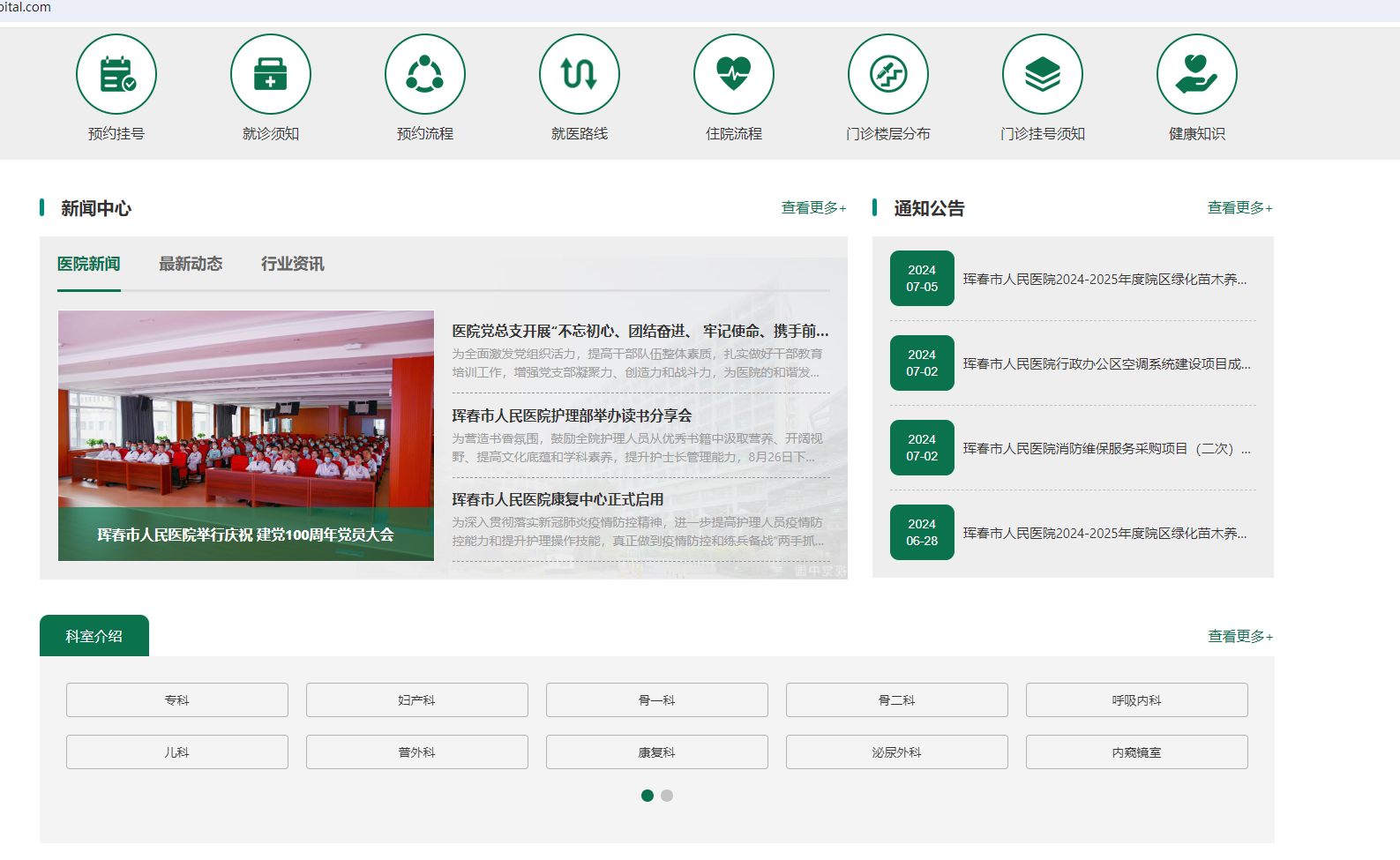Open the 06-28 绿化苗木养 notice
This screenshot has width=1400, height=860.
tap(1104, 533)
